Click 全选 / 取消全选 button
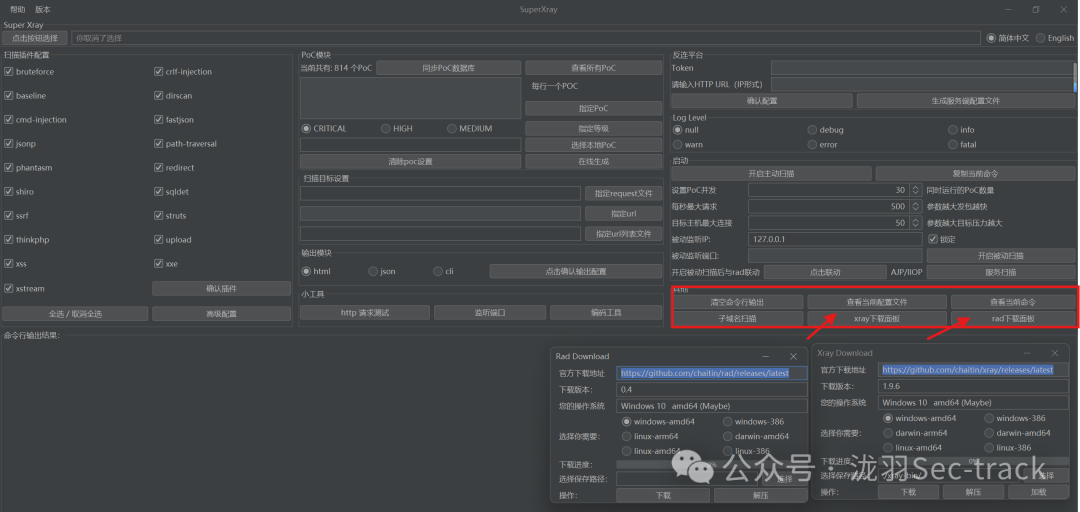Screen dimensions: 1080x512 click(75, 314)
